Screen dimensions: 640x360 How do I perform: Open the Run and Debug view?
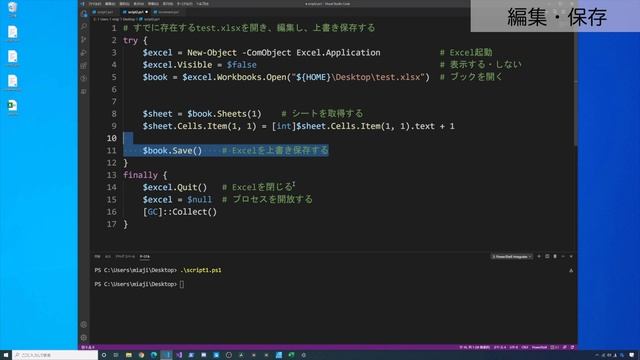tap(84, 53)
